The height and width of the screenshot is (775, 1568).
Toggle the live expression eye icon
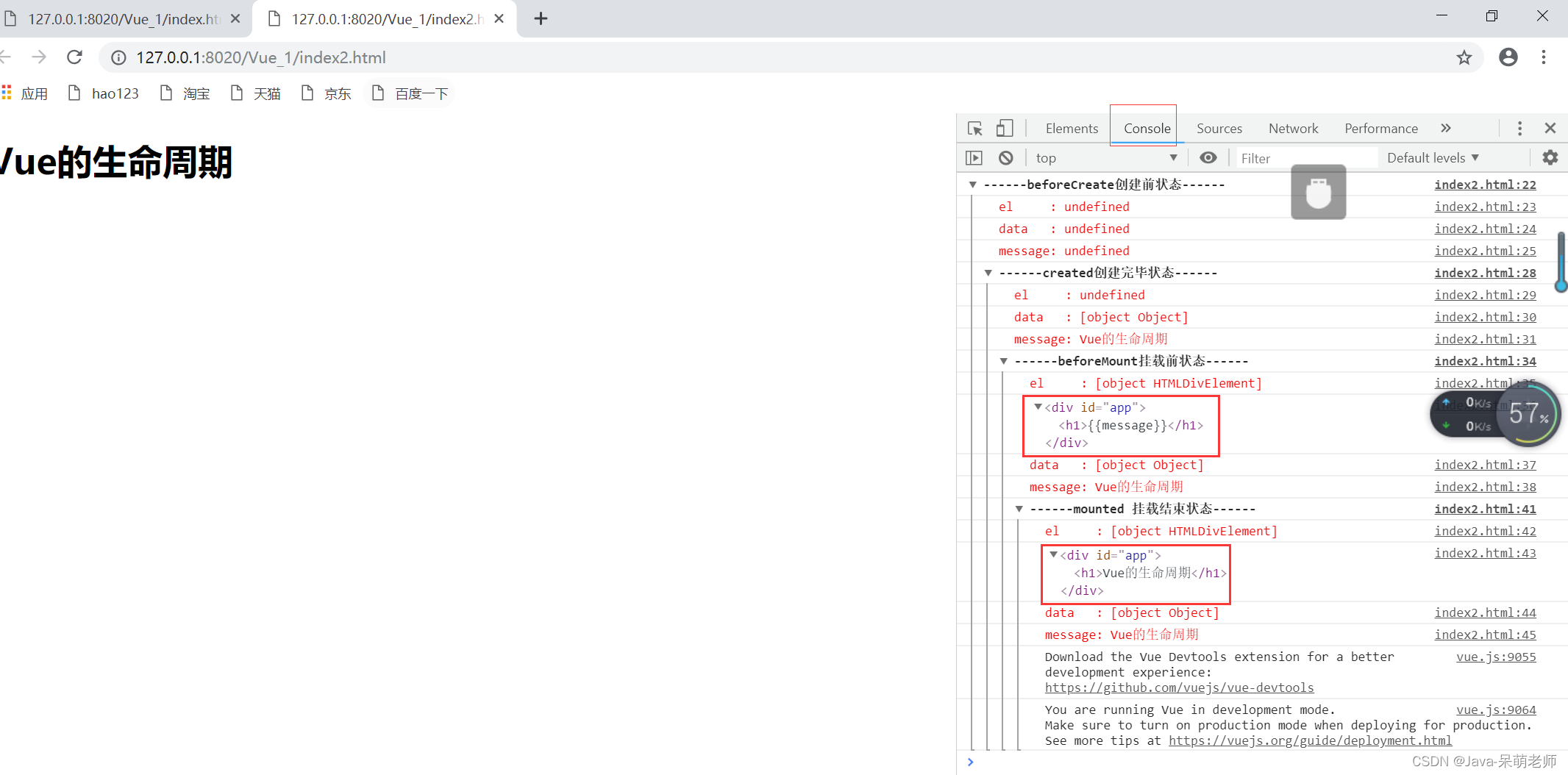[x=1208, y=158]
